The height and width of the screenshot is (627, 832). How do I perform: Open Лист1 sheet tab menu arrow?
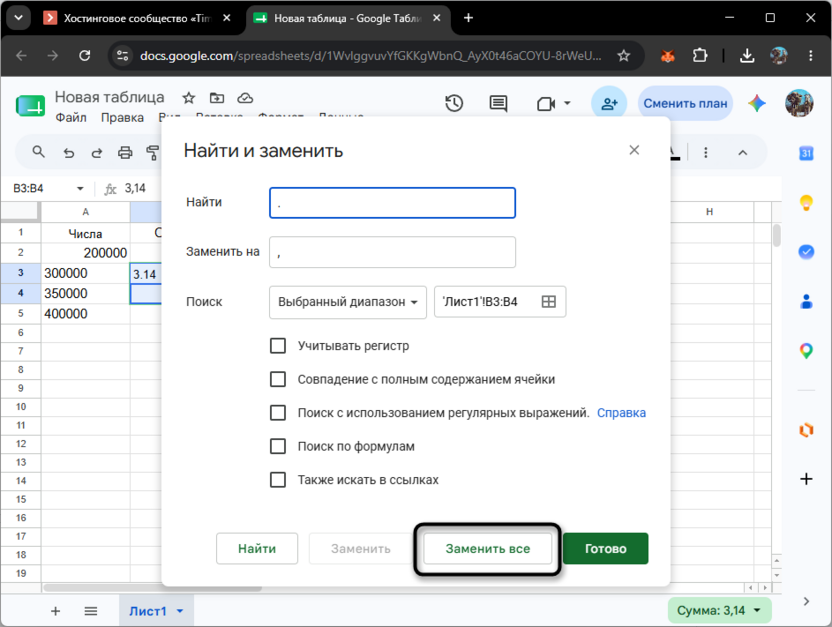(180, 611)
